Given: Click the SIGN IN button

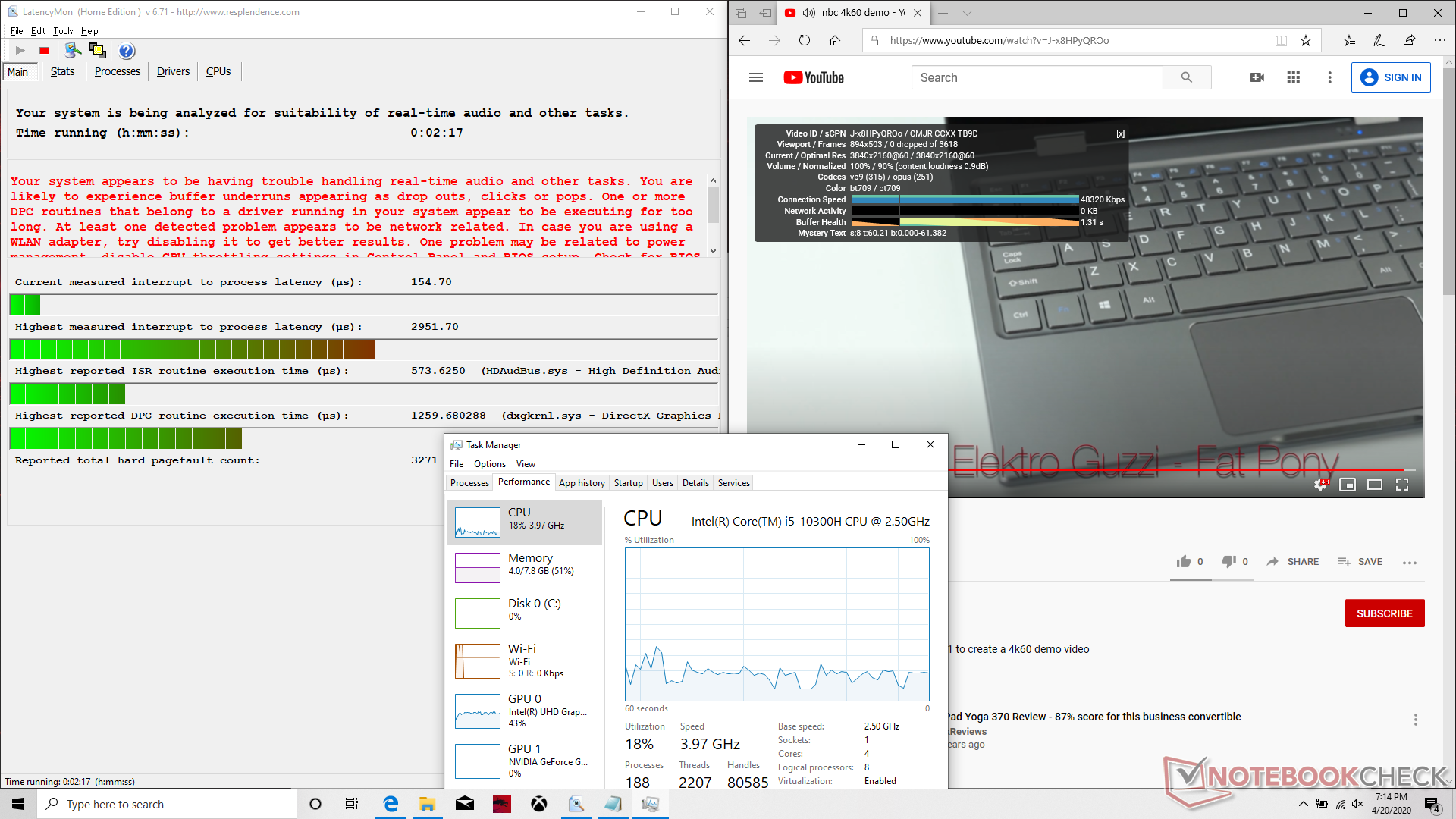Looking at the screenshot, I should point(1391,77).
